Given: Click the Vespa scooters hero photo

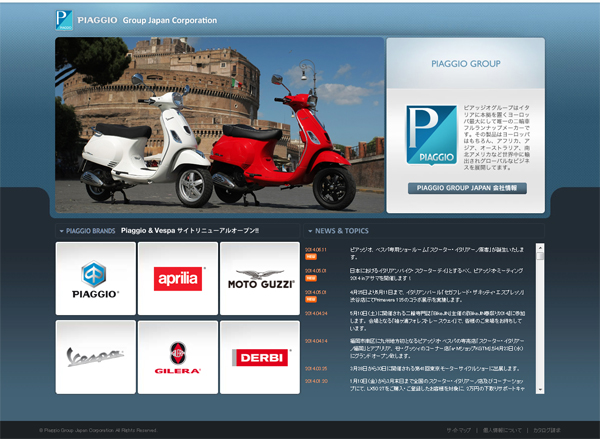Looking at the screenshot, I should click(x=220, y=125).
